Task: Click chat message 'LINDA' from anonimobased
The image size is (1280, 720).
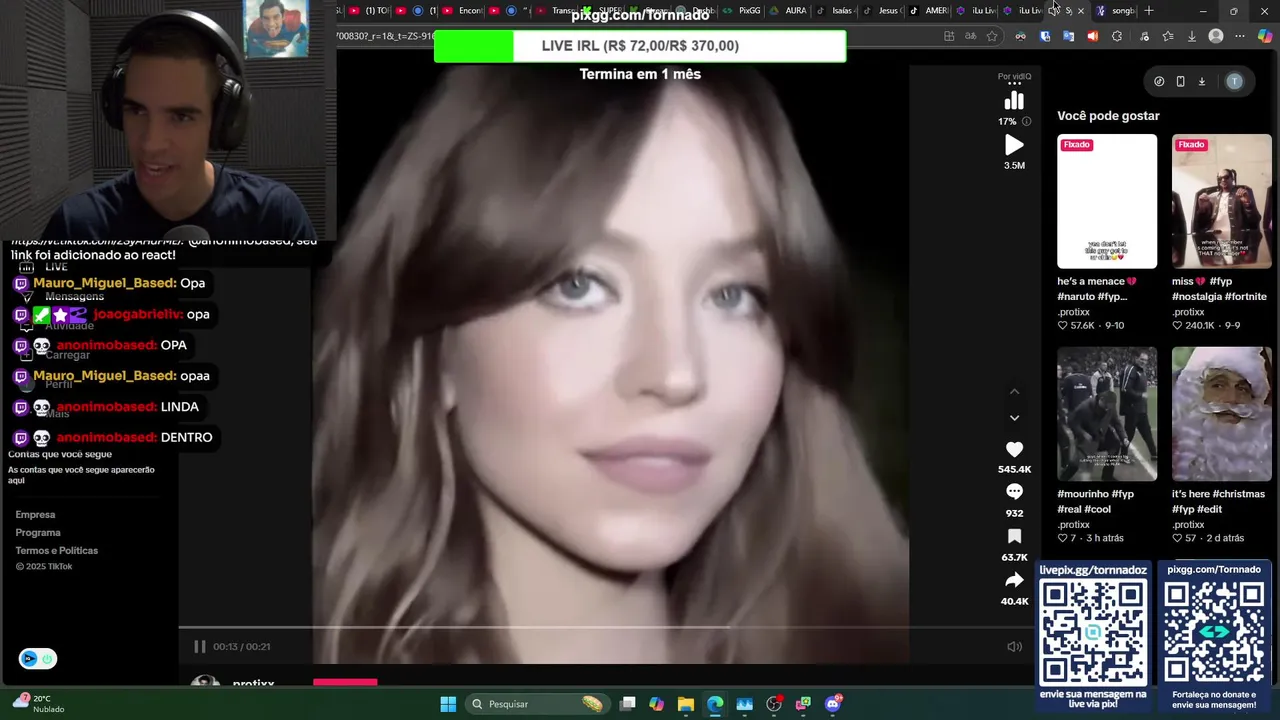Action: coord(180,407)
